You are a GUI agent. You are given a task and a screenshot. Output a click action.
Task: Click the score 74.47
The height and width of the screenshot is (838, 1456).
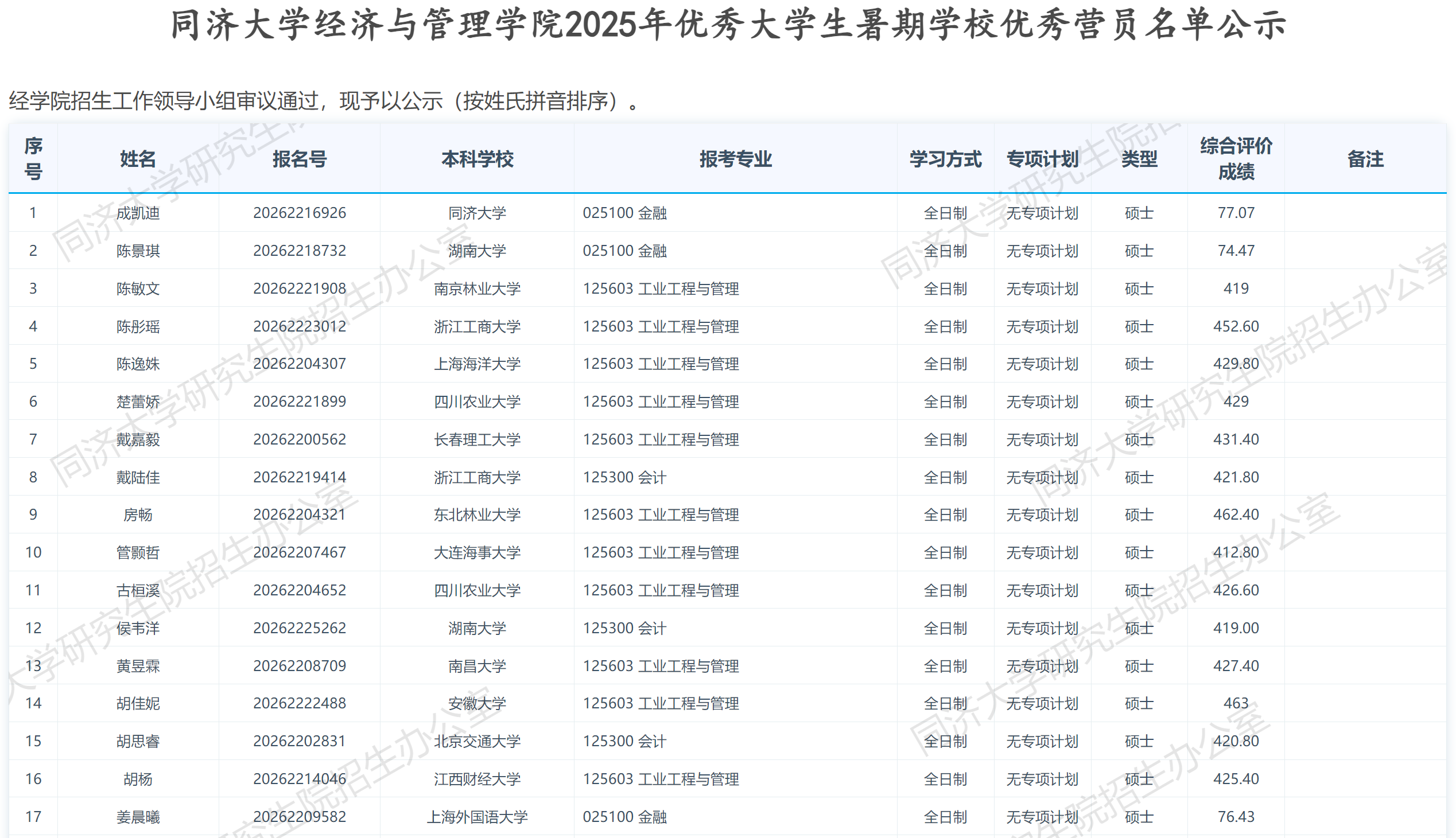[1236, 251]
